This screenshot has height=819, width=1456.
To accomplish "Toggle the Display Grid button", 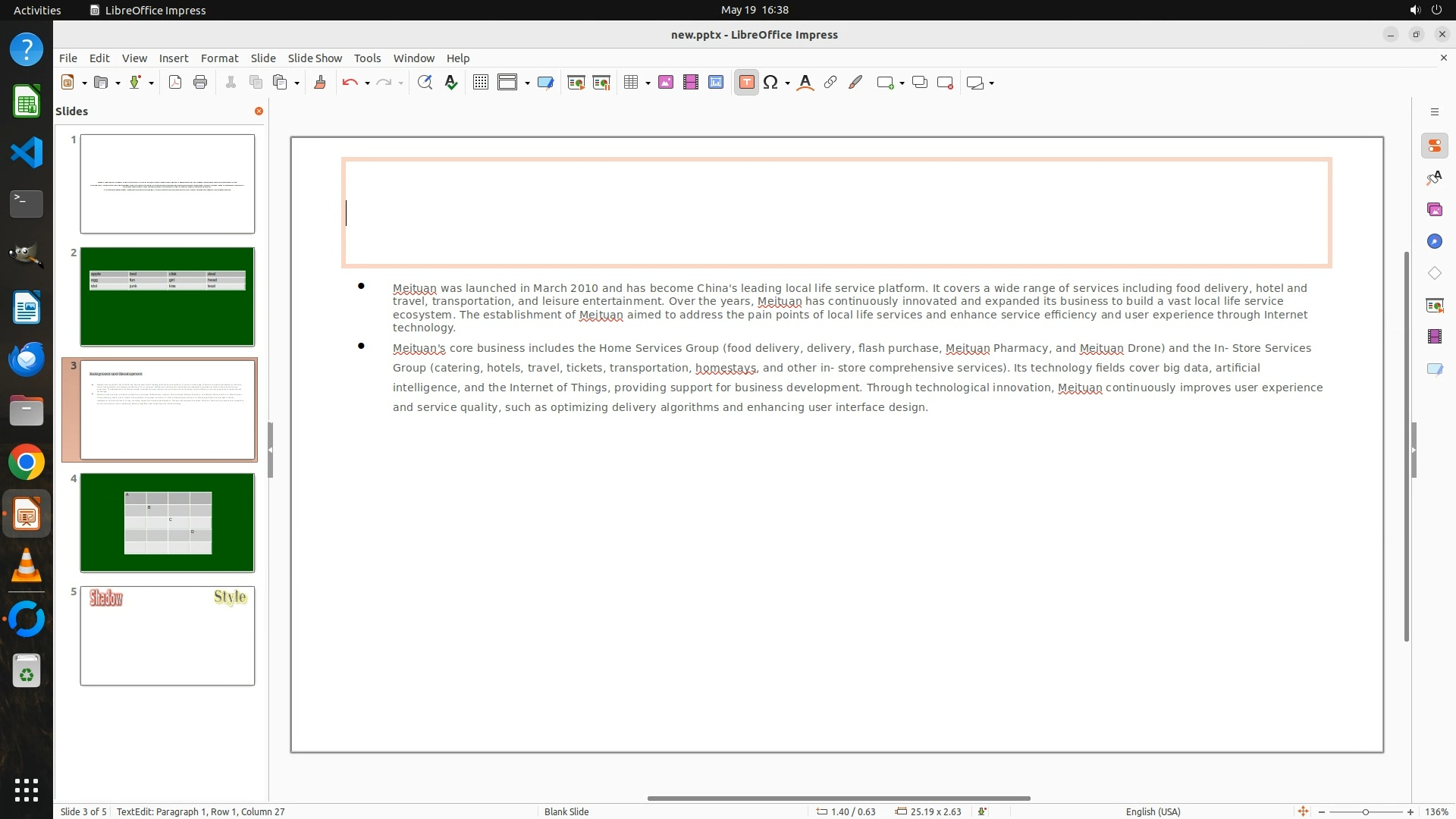I will tap(480, 83).
